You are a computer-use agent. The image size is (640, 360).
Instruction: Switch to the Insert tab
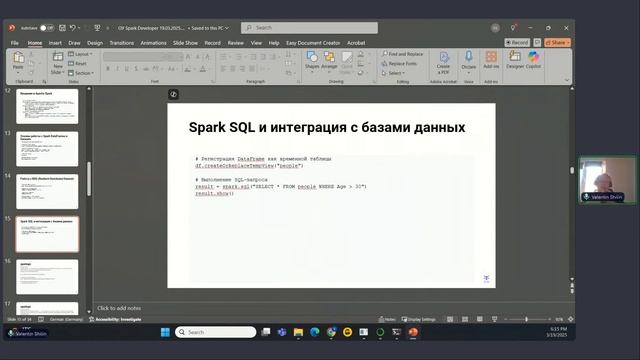coord(55,43)
